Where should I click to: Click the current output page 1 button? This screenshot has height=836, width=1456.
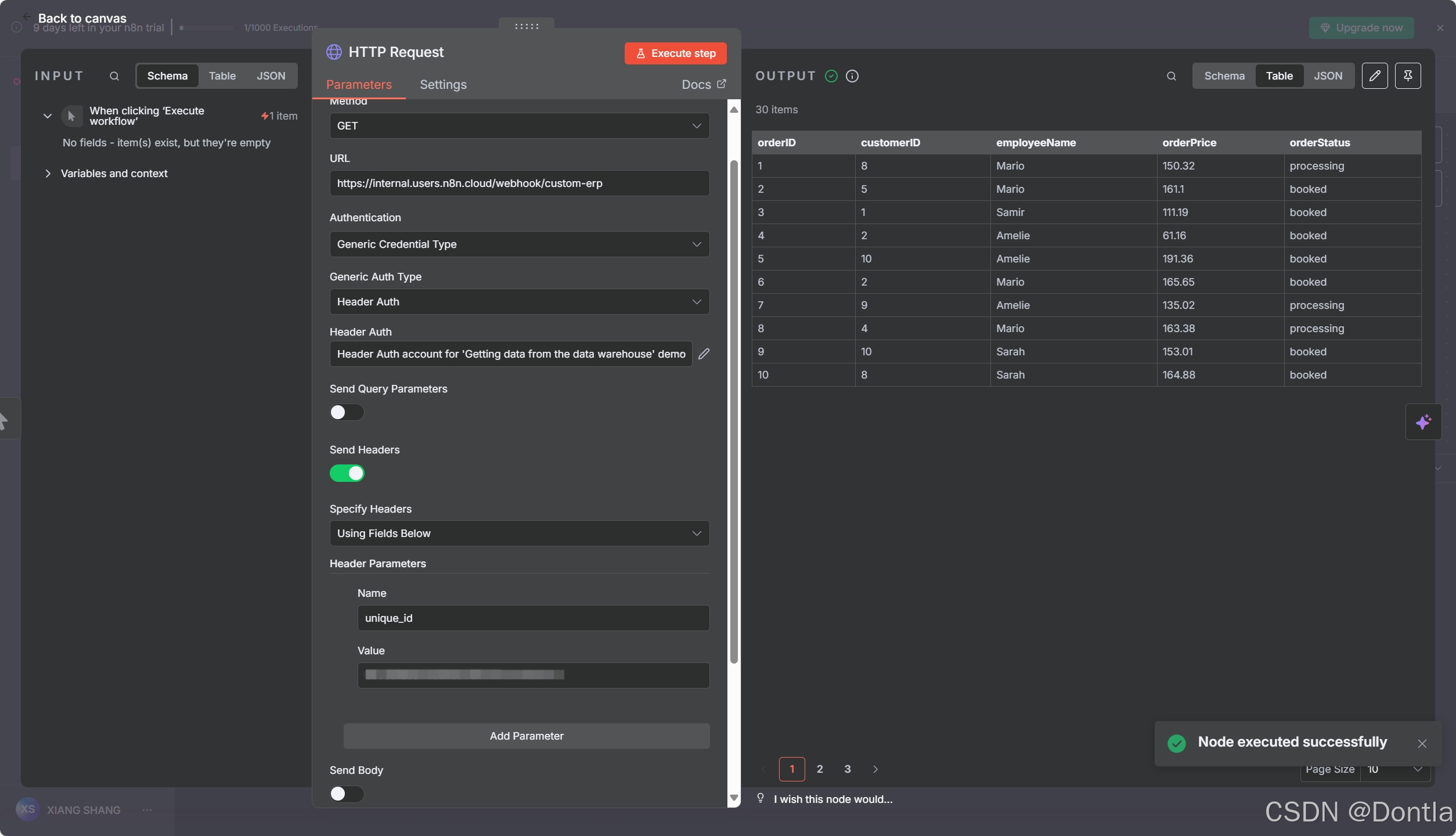click(x=792, y=769)
